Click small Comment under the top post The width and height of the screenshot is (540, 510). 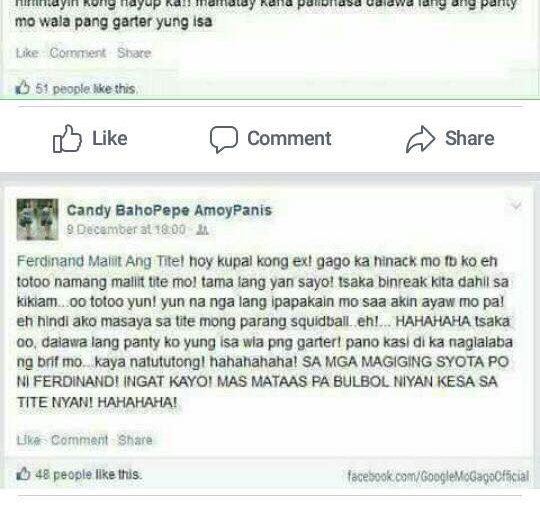(x=77, y=53)
